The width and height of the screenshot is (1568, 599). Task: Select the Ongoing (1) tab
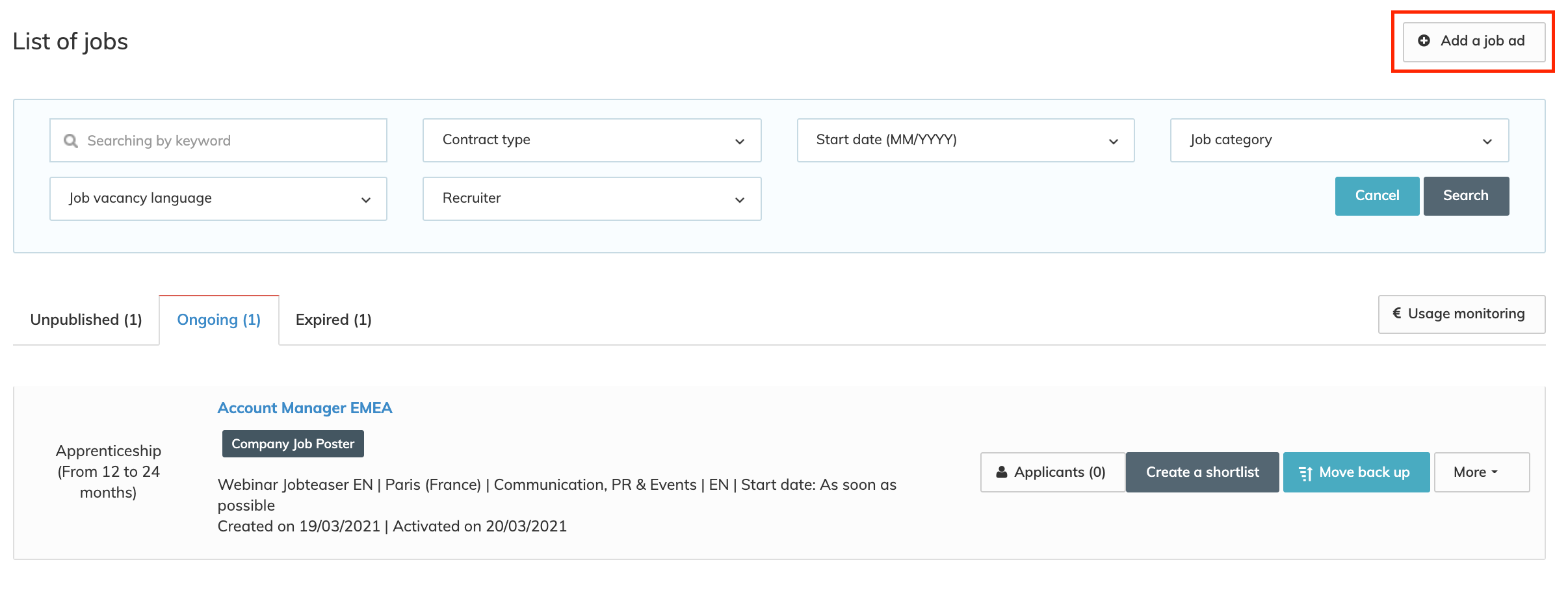[x=219, y=320]
